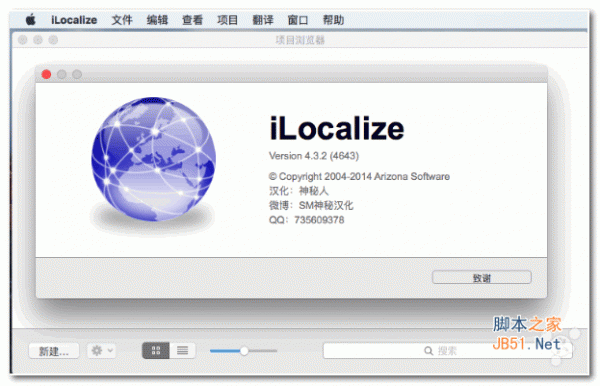The width and height of the screenshot is (600, 386).
Task: Close the About iLocalize window
Action: pyautogui.click(x=46, y=74)
